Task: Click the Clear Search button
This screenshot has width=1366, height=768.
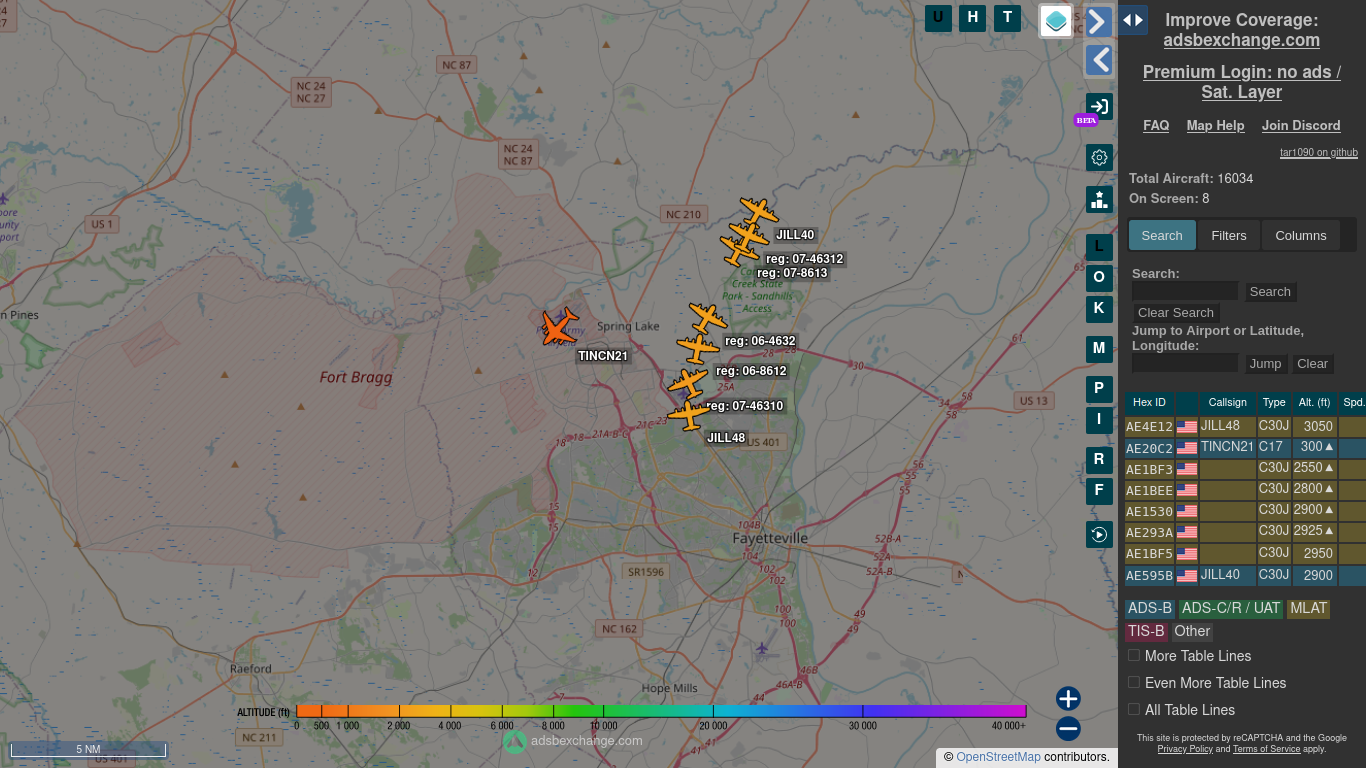Action: 1176,313
